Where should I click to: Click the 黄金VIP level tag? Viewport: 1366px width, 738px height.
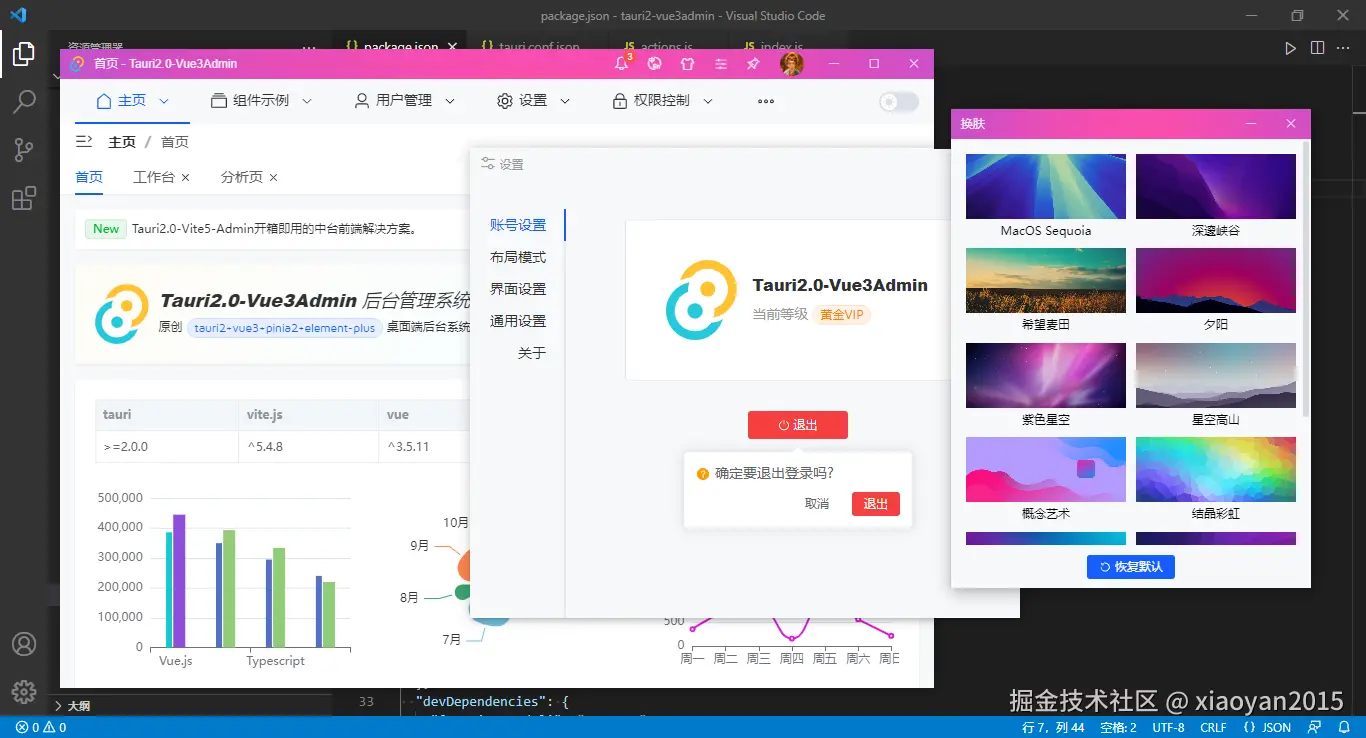(x=843, y=314)
